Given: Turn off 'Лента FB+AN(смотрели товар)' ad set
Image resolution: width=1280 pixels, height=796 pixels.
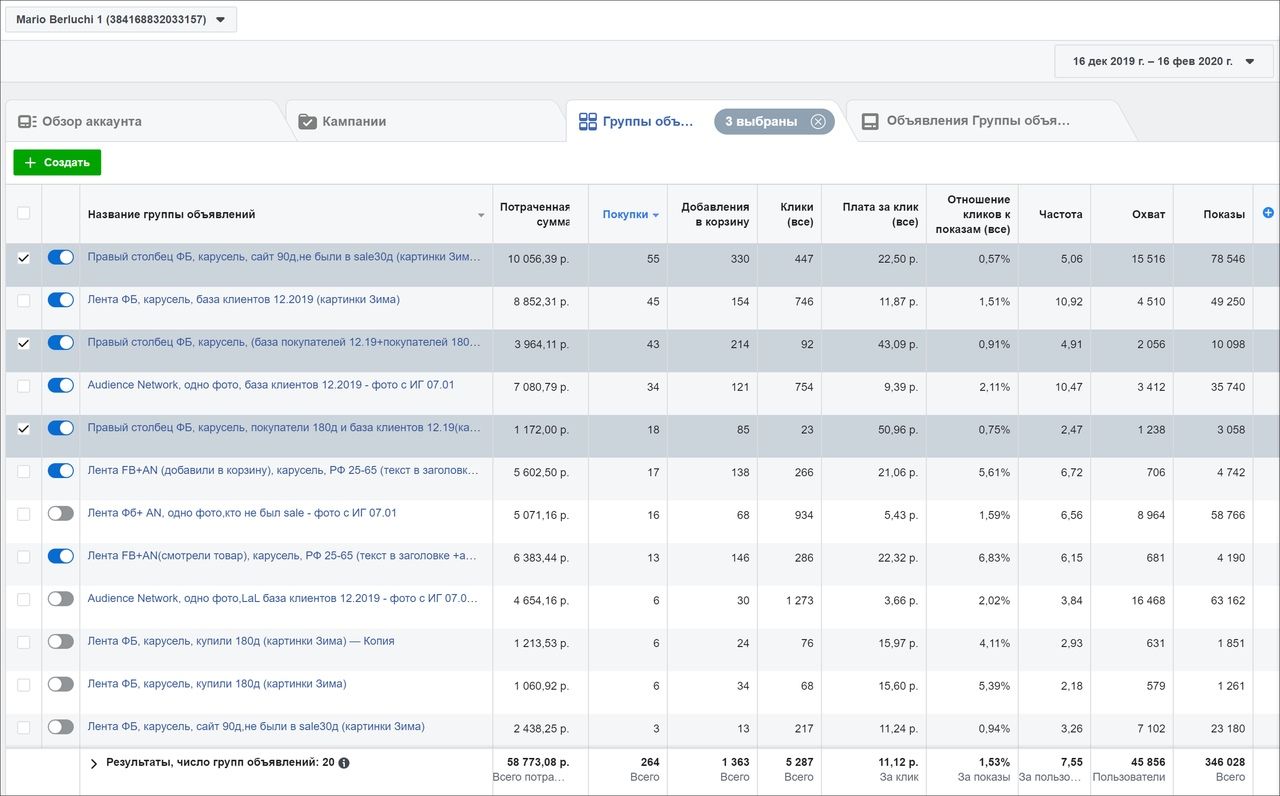Looking at the screenshot, I should pos(61,556).
